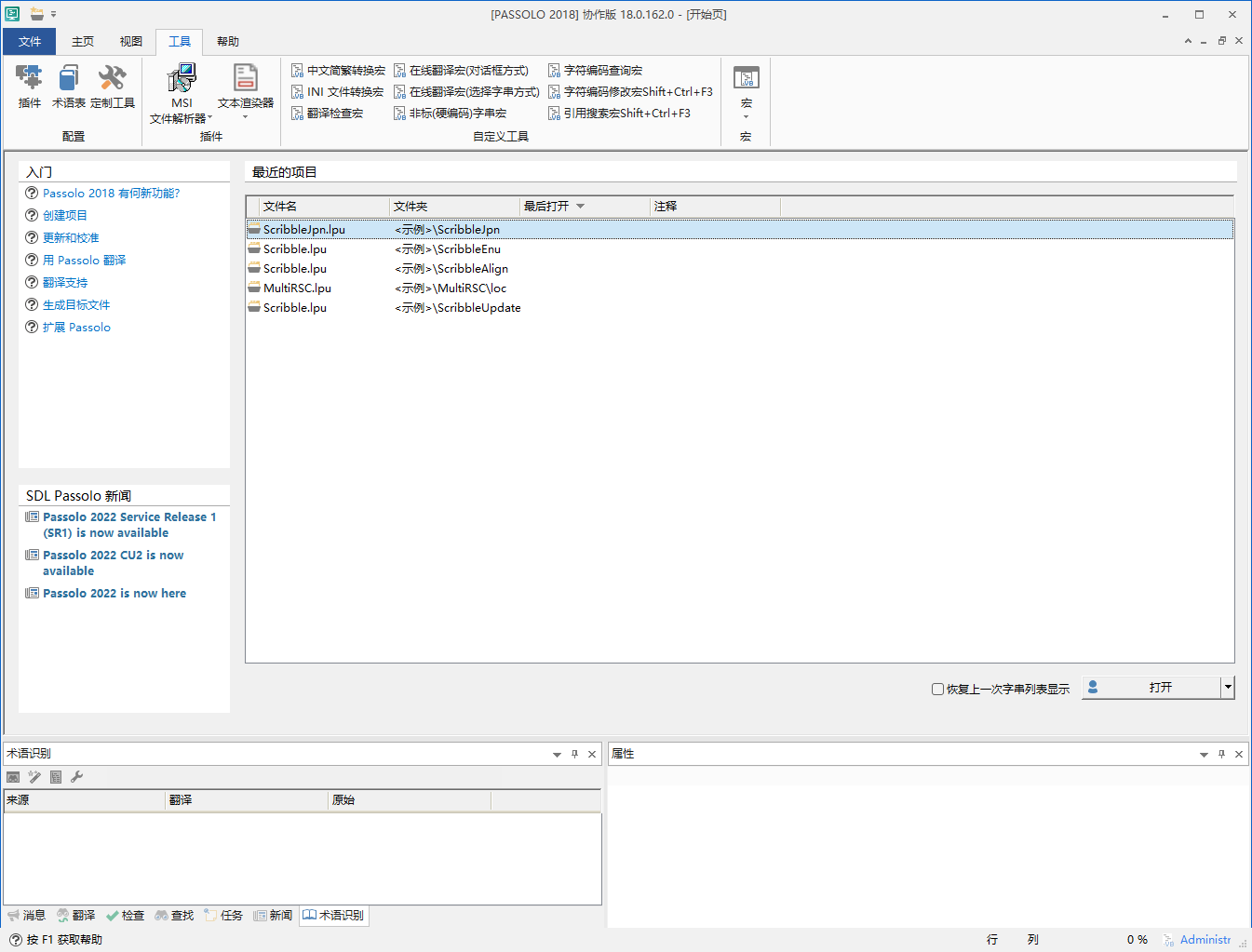Sort by the 文件名 column header
Image resolution: width=1252 pixels, height=952 pixels.
[324, 207]
